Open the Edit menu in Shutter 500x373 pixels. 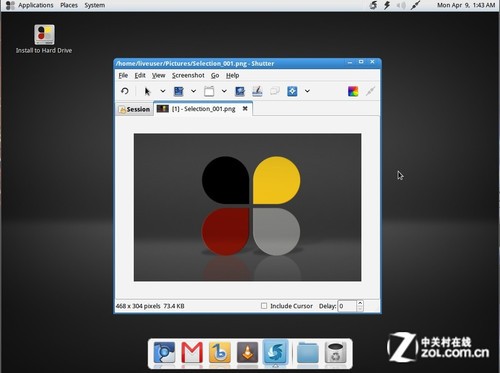140,75
